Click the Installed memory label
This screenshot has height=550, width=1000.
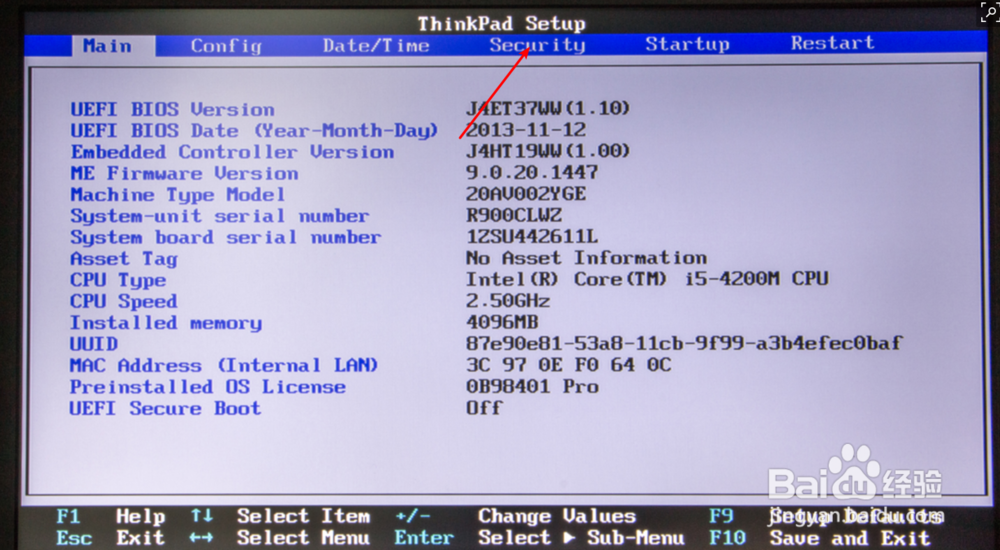point(166,323)
